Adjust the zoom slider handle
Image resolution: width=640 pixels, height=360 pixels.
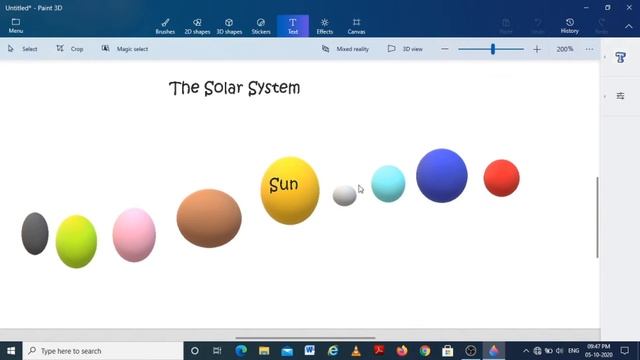tap(493, 49)
